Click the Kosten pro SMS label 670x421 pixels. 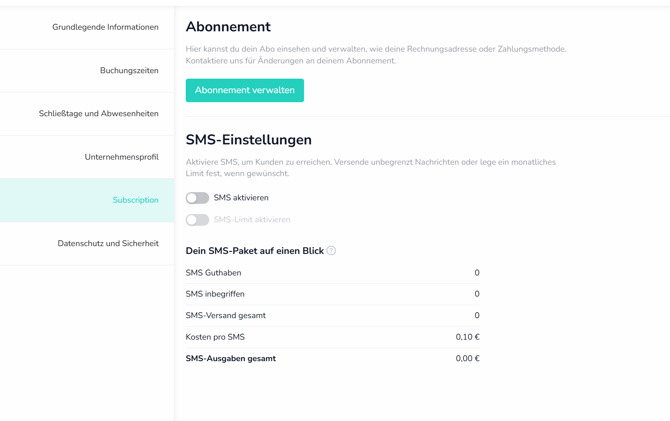pos(215,337)
